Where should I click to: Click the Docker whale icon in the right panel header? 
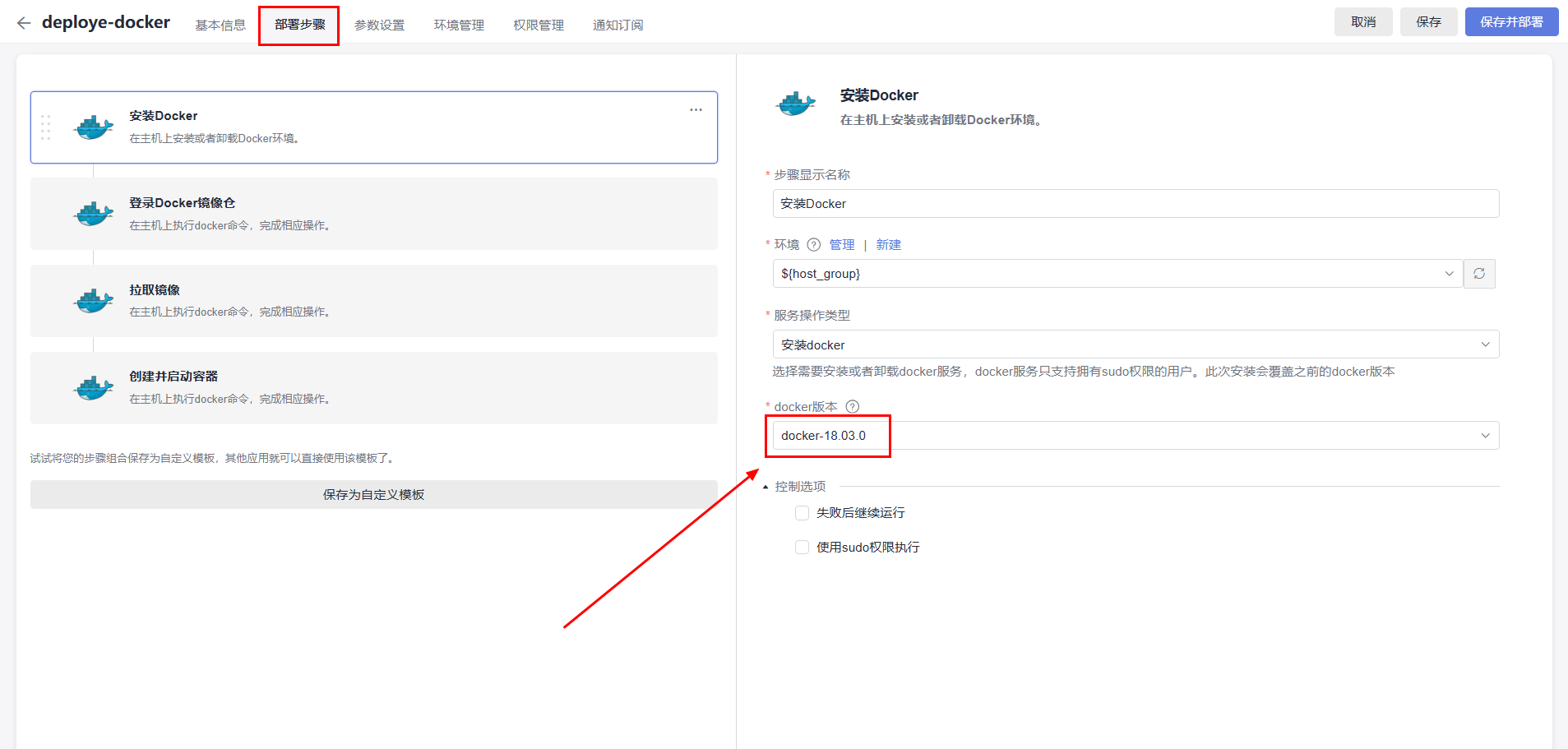click(795, 104)
